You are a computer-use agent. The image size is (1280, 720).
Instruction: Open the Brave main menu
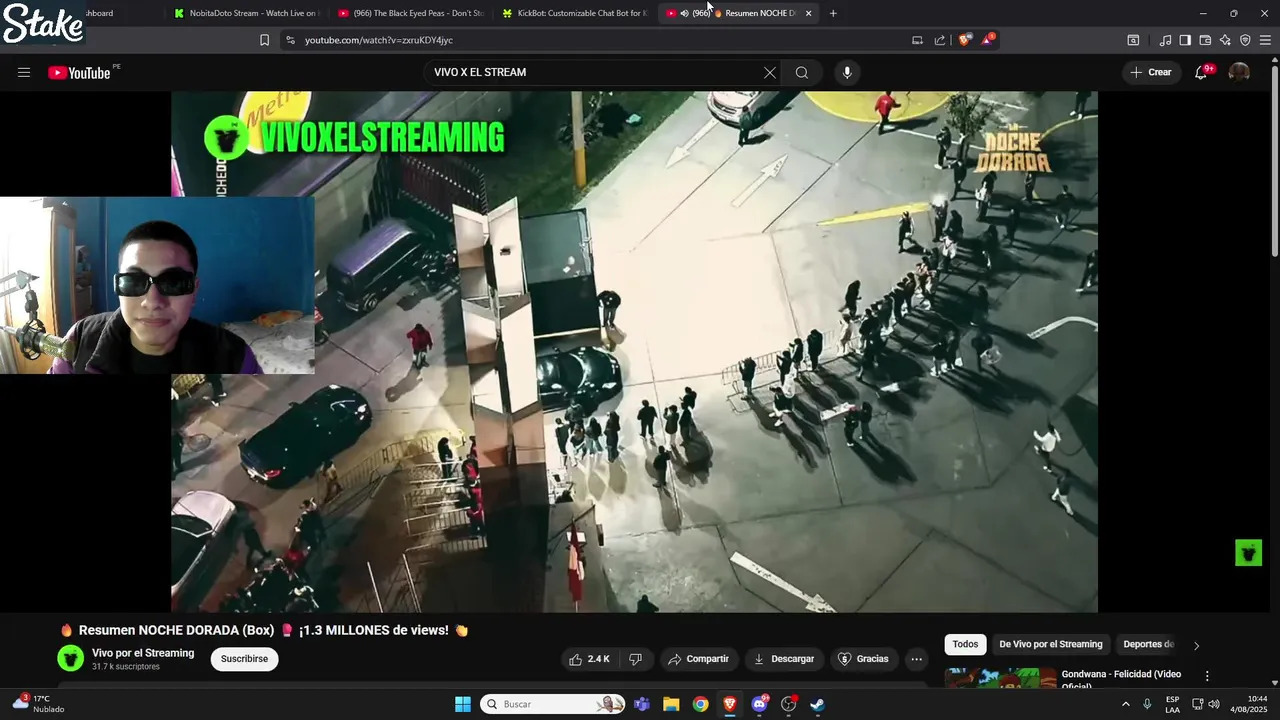1265,40
